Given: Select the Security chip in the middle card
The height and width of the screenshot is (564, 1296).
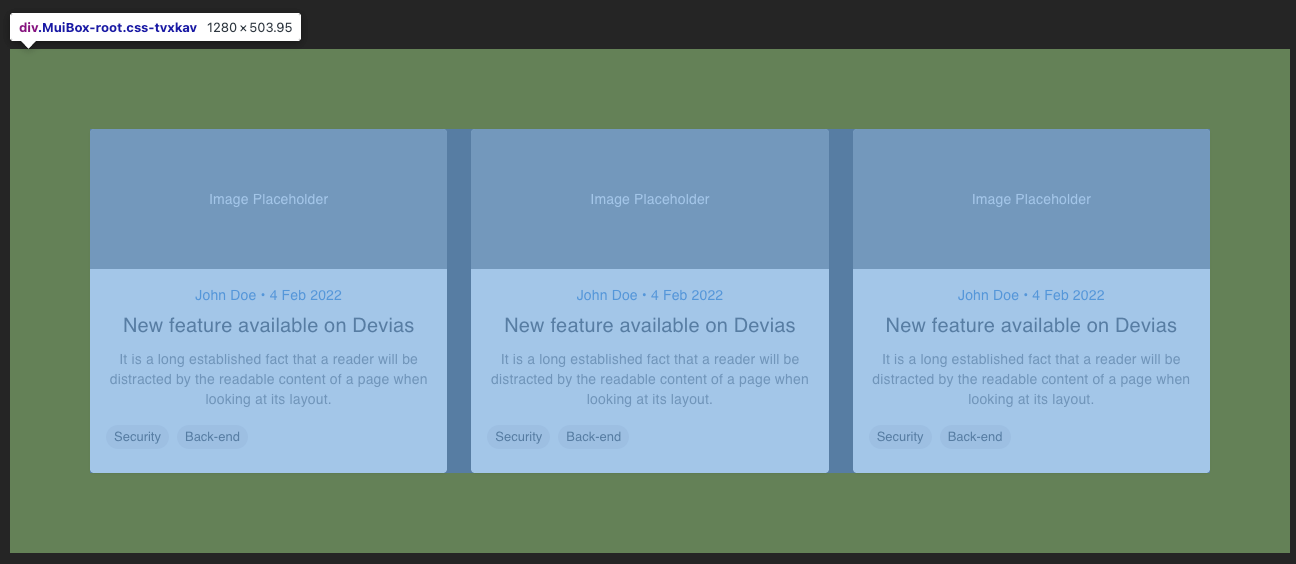Looking at the screenshot, I should (519, 437).
